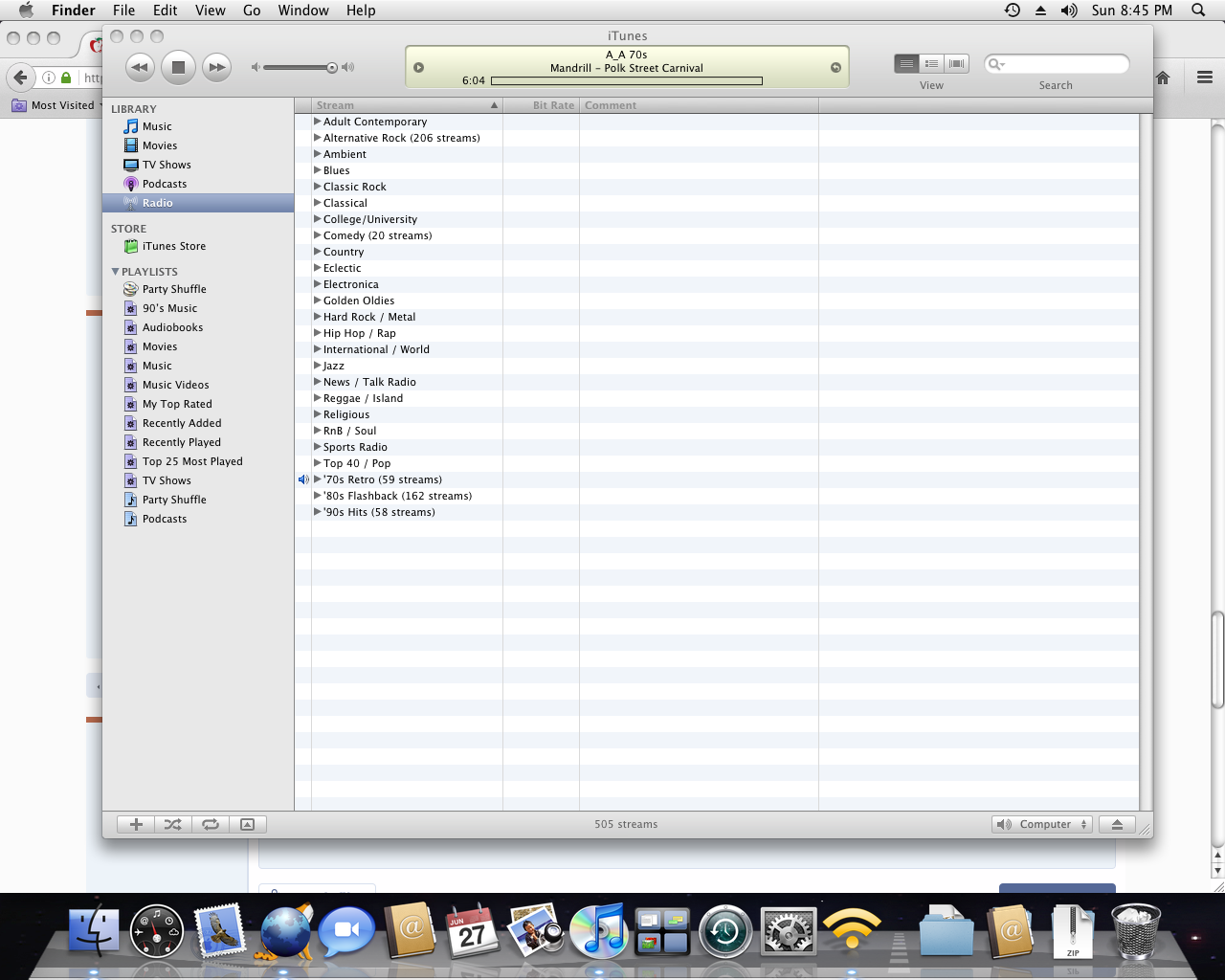Switch to Cover Flow view
Image resolution: width=1225 pixels, height=980 pixels.
[x=956, y=63]
